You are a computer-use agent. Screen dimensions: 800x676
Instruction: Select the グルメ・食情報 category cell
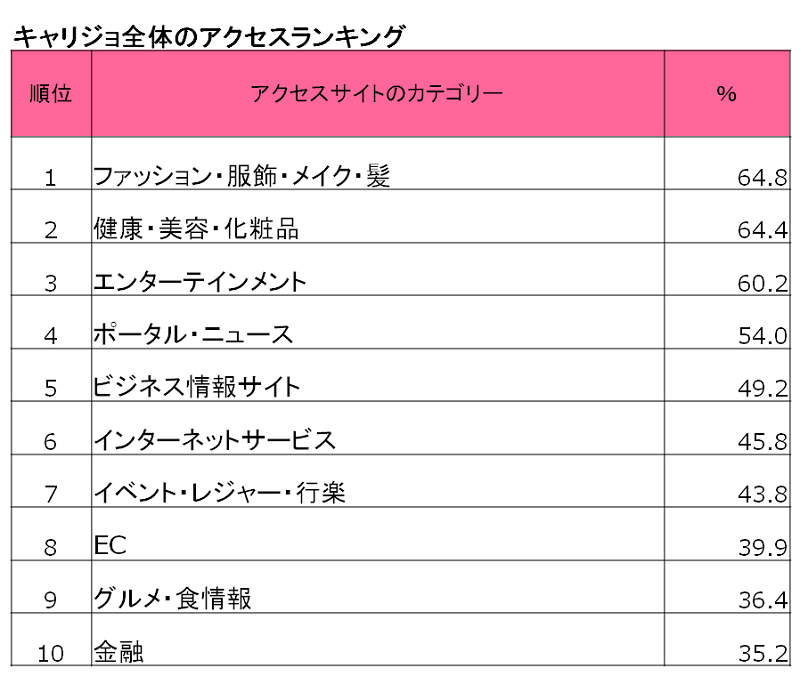coord(172,599)
